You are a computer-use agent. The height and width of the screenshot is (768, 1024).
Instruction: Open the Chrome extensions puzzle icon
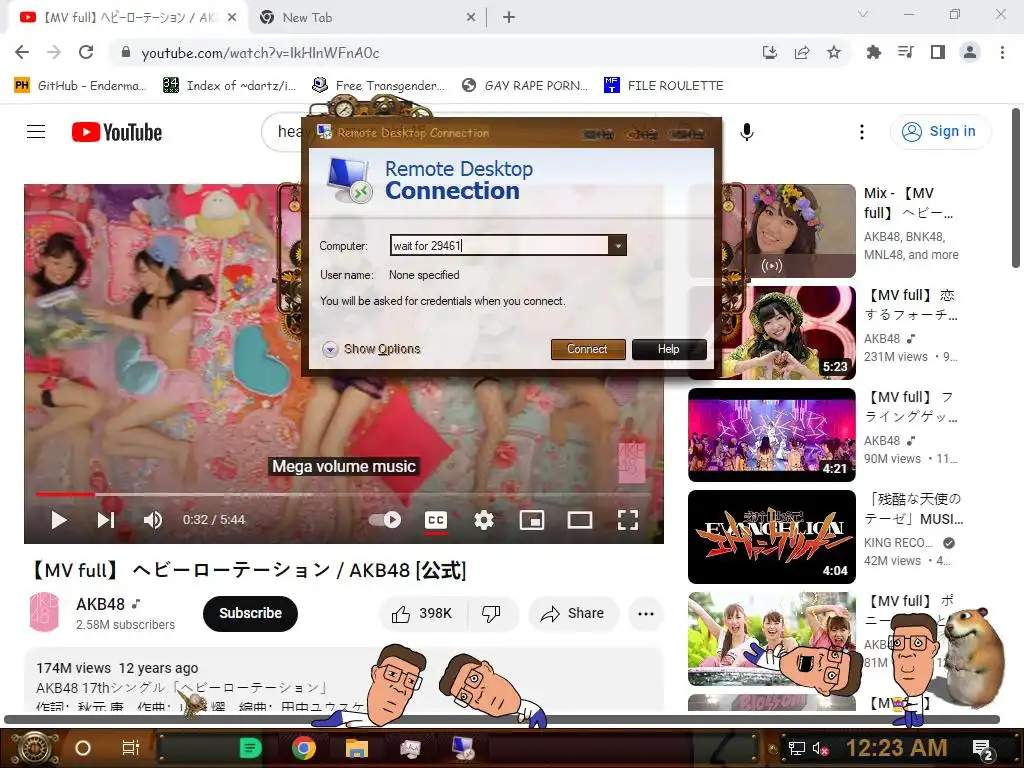[x=873, y=52]
